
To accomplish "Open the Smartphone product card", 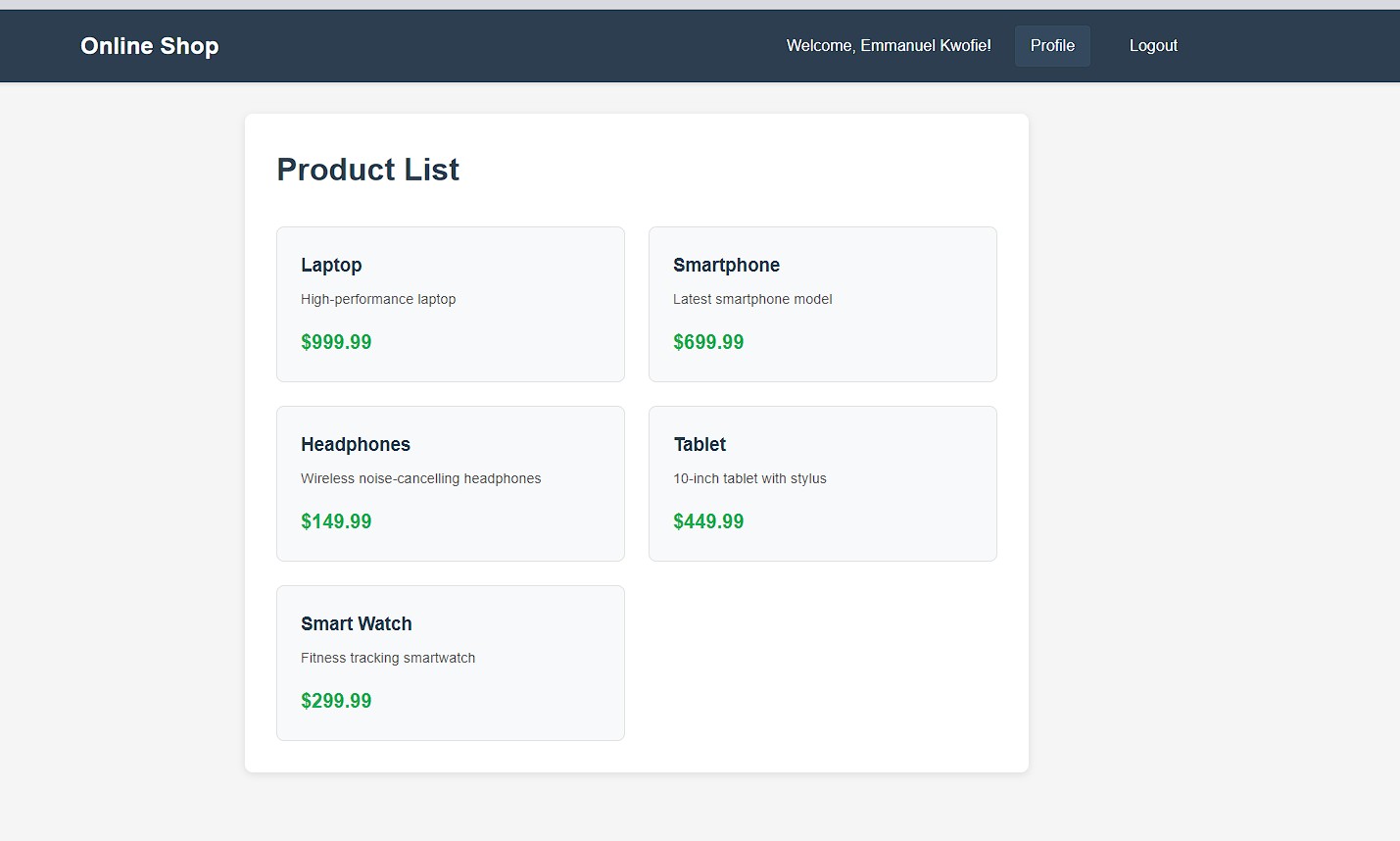I will [x=822, y=304].
